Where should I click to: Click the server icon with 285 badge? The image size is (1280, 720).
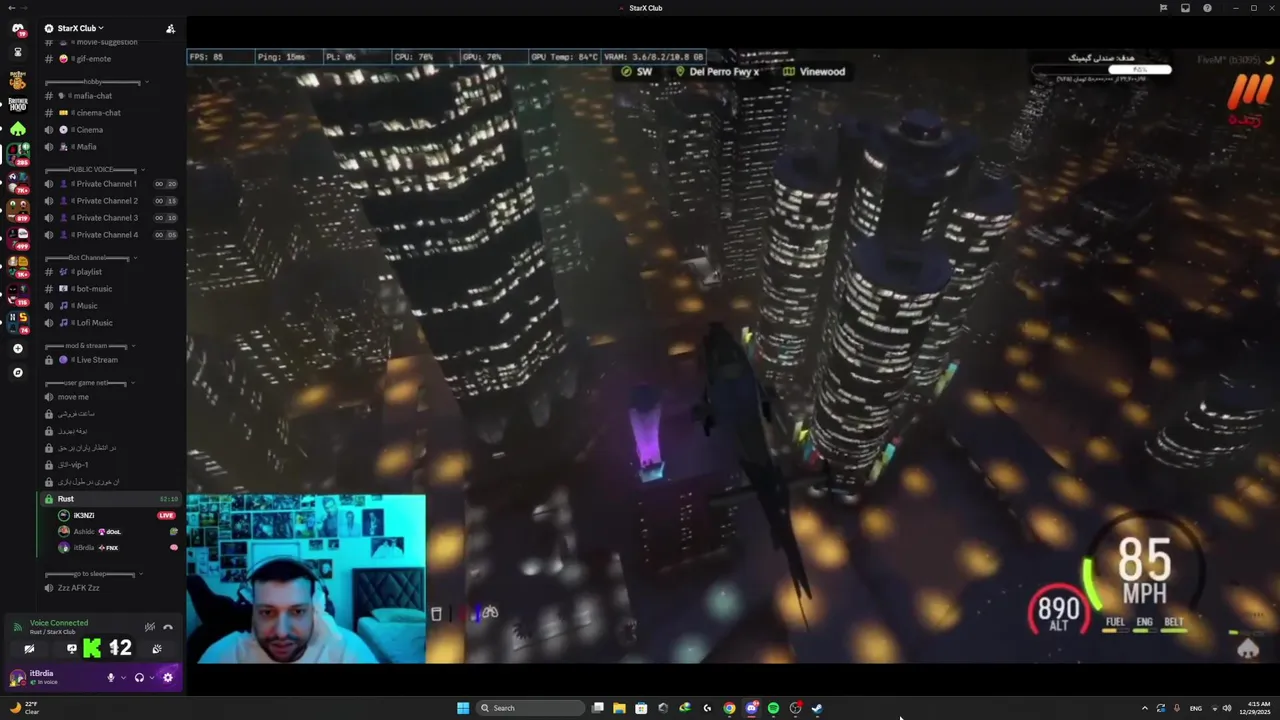coord(17,154)
